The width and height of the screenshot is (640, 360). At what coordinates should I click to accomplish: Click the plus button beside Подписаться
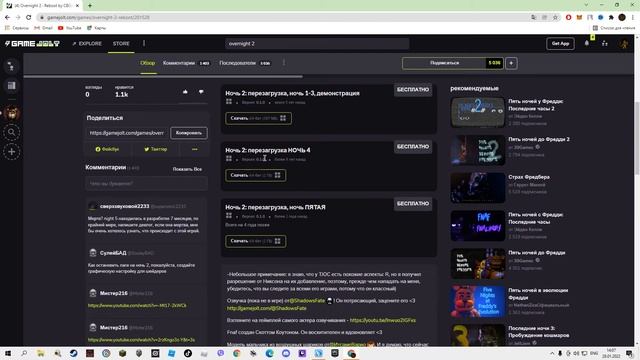tap(511, 63)
